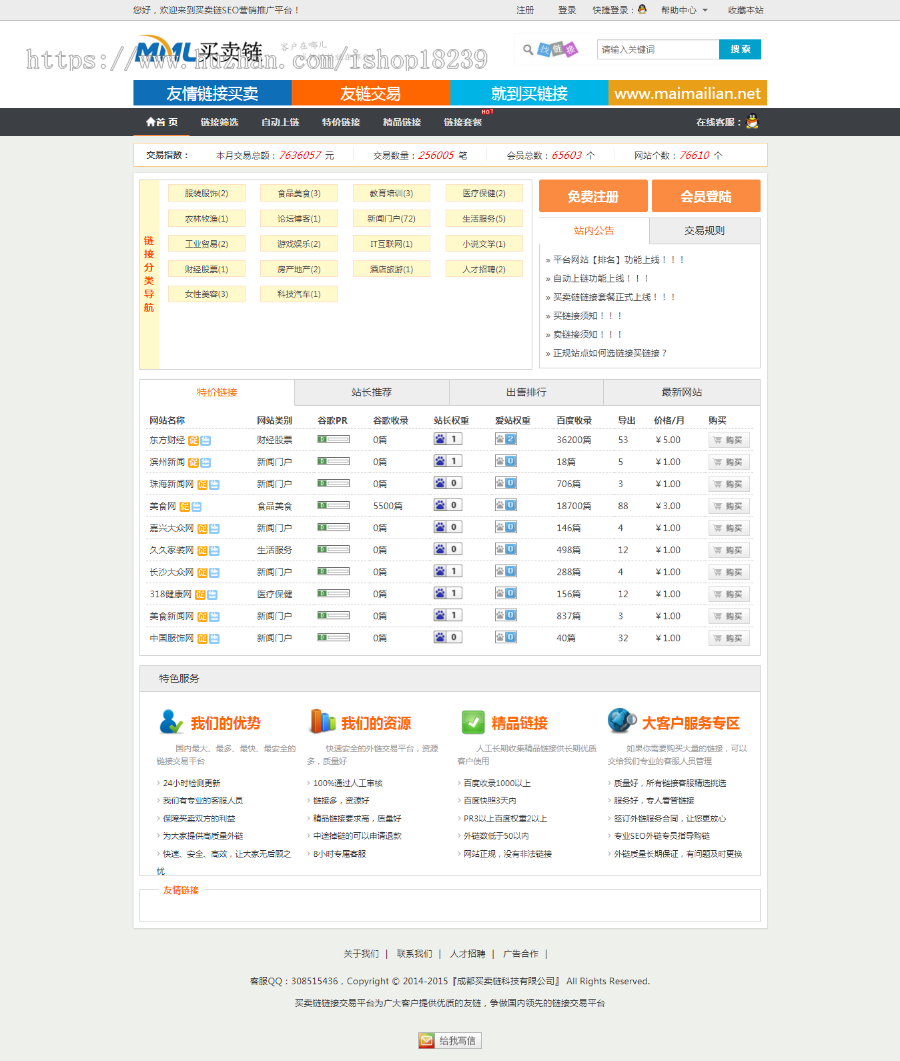Click the blue icon next to 美食网
Image resolution: width=900 pixels, height=1061 pixels.
coord(196,506)
